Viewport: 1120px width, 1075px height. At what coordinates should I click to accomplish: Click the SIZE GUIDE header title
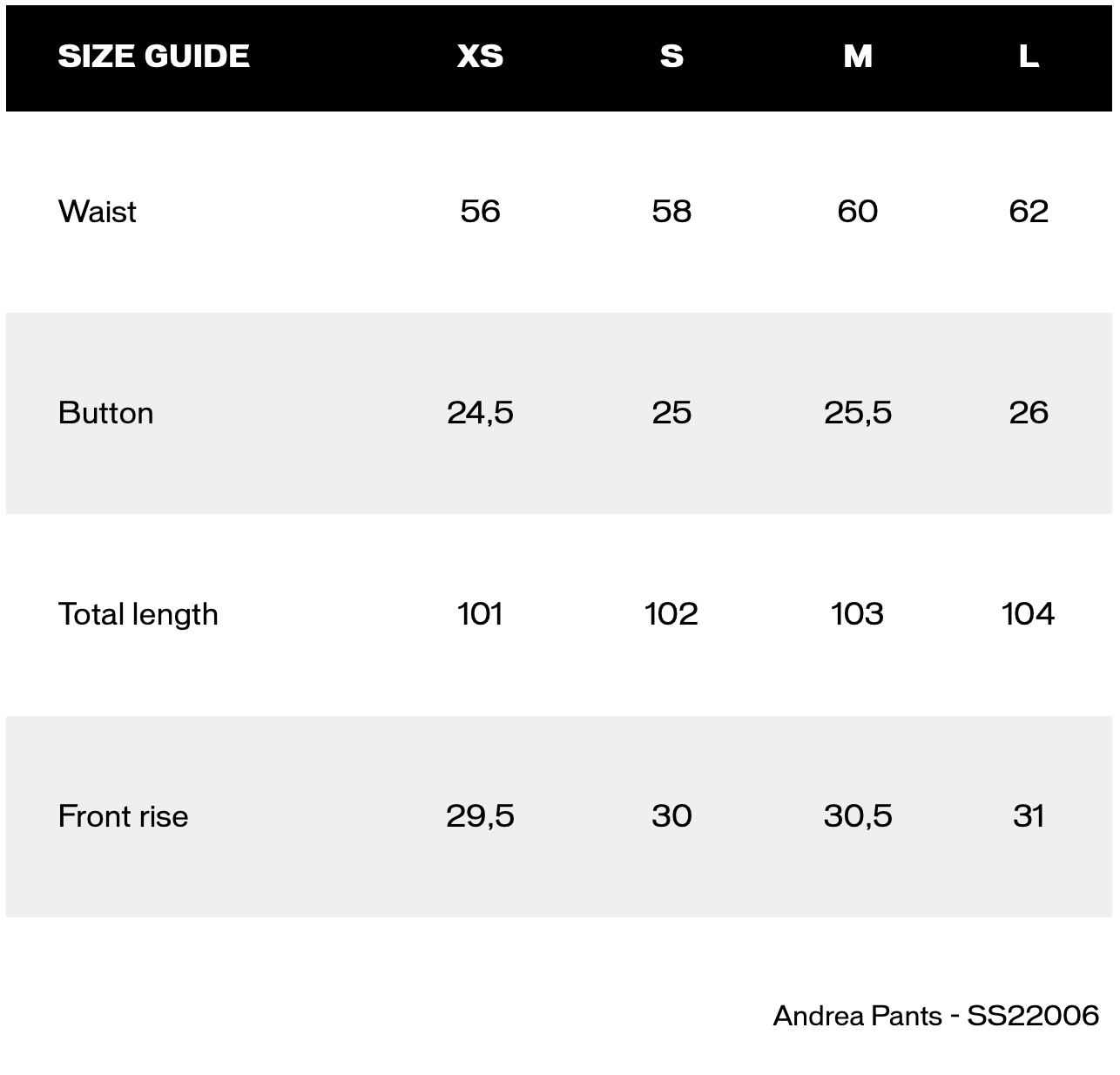tap(153, 57)
